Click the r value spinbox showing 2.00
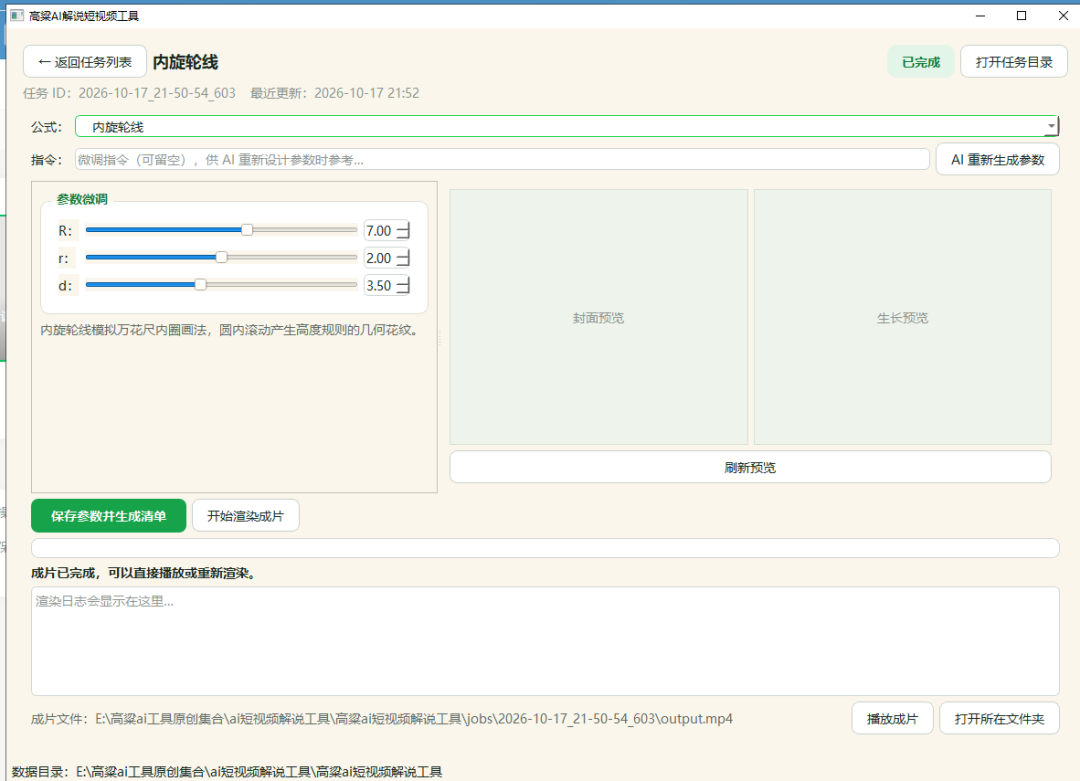Screen dimensions: 1080x781 click(387, 258)
